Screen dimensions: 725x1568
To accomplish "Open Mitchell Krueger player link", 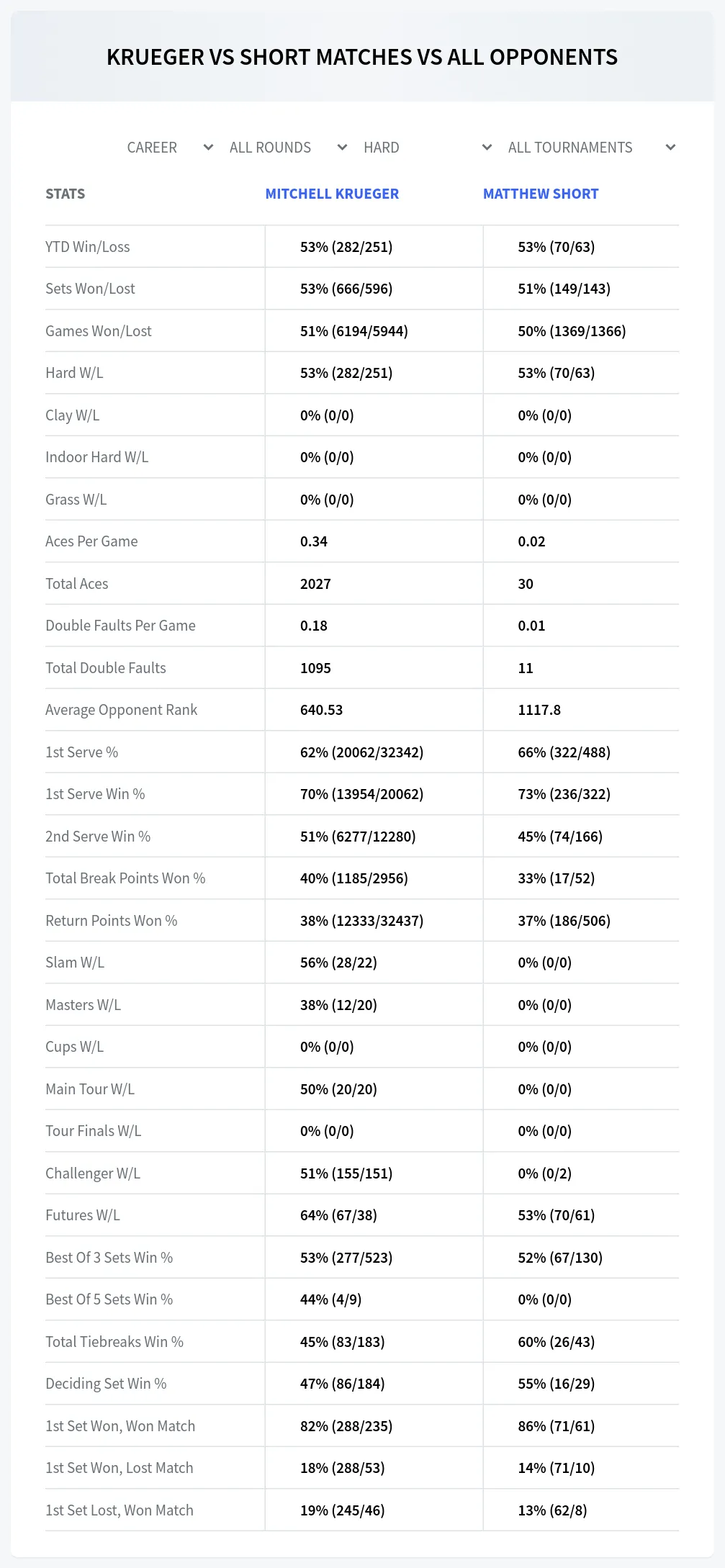I will click(332, 194).
